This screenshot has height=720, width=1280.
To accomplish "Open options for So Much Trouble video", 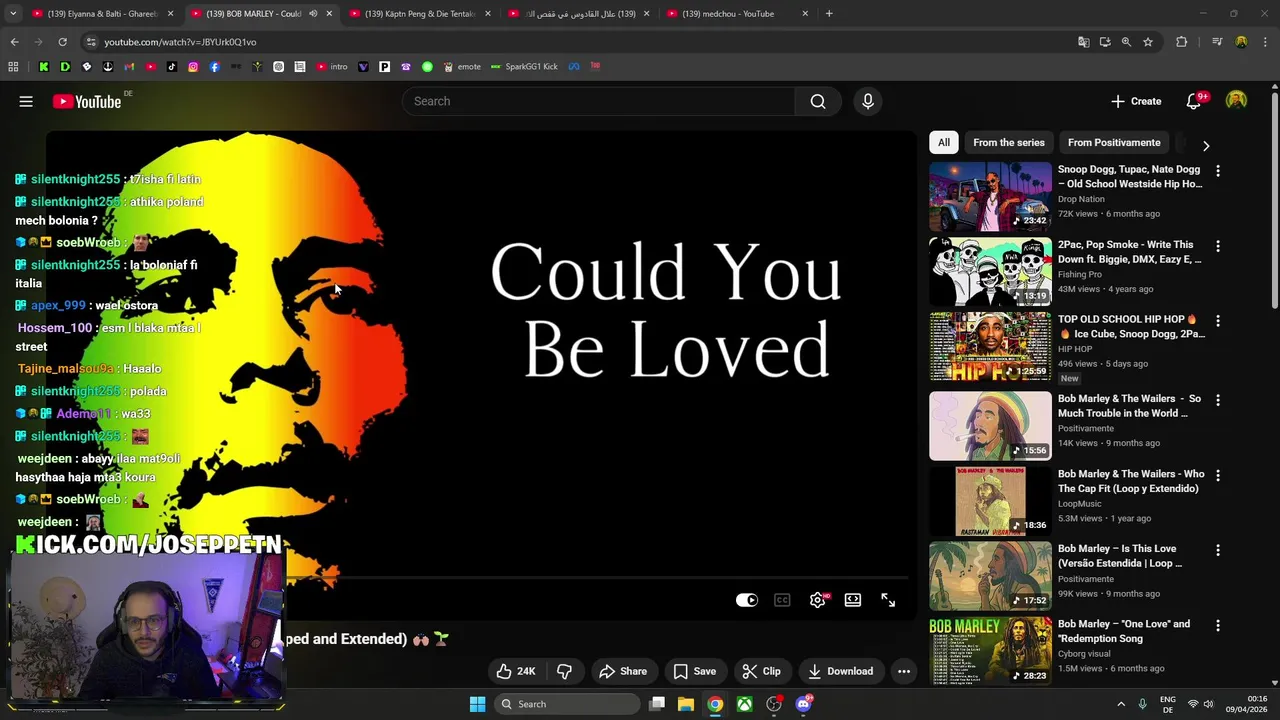I will click(x=1217, y=400).
